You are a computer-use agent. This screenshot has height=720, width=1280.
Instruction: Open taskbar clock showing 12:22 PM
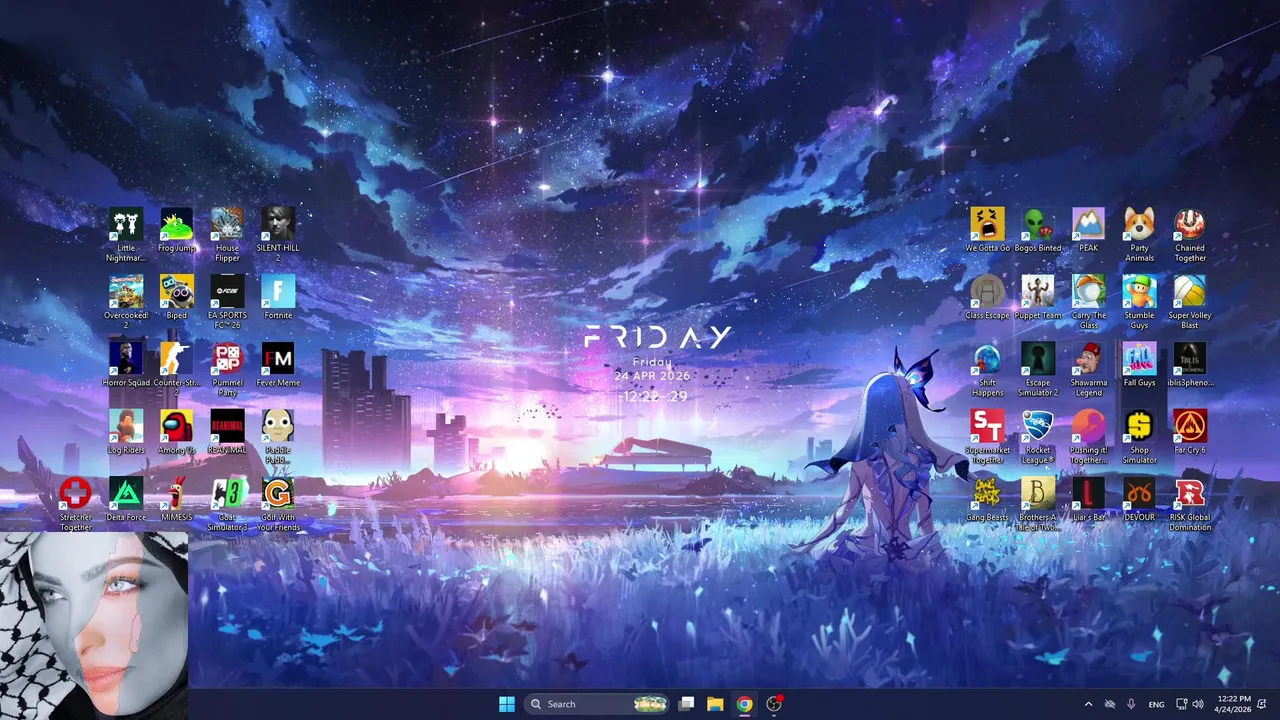tap(1234, 704)
